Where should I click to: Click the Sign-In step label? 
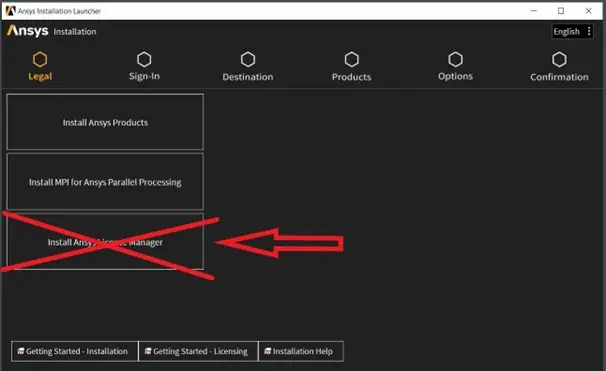pos(144,76)
